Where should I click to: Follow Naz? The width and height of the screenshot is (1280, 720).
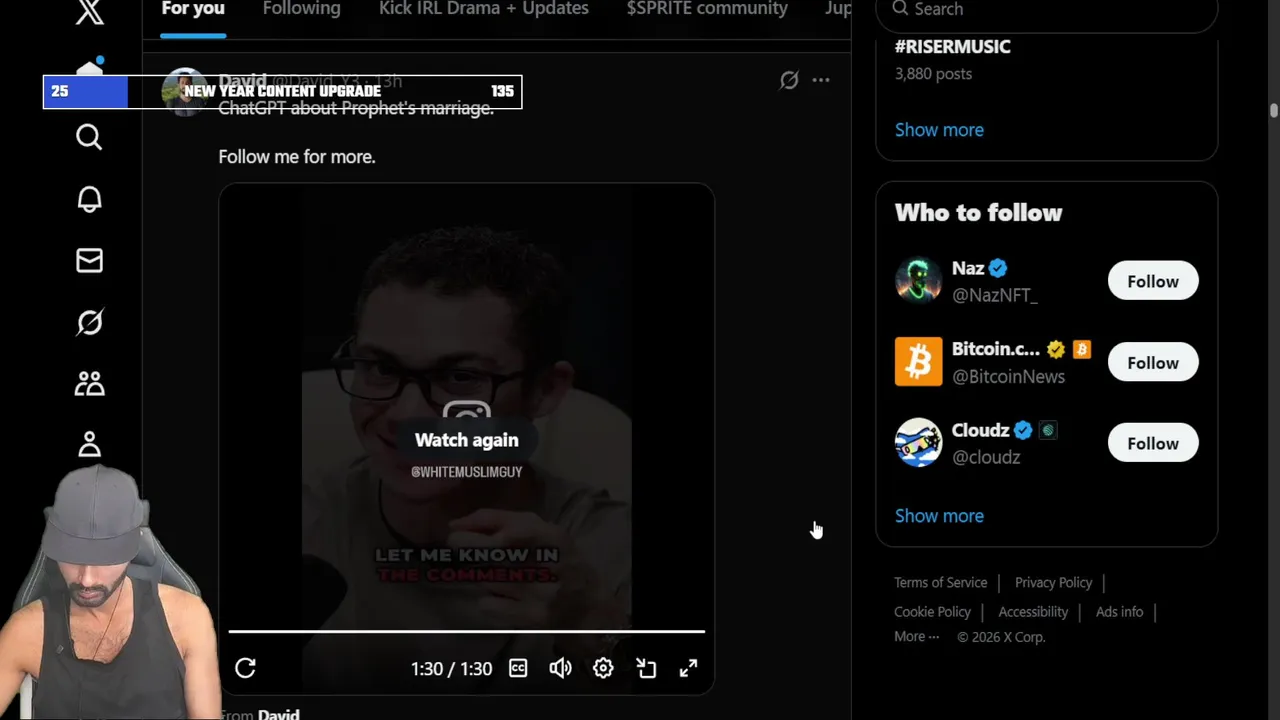click(x=1153, y=282)
